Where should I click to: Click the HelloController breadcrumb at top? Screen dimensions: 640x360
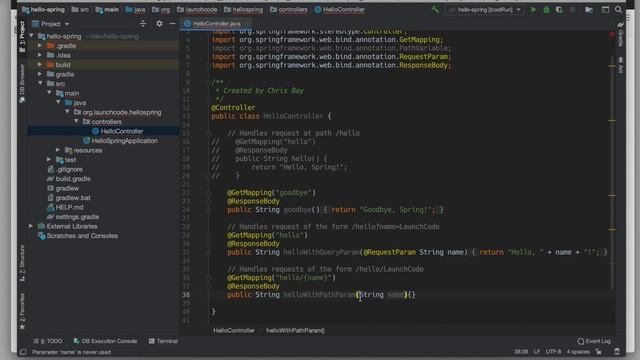340,9
